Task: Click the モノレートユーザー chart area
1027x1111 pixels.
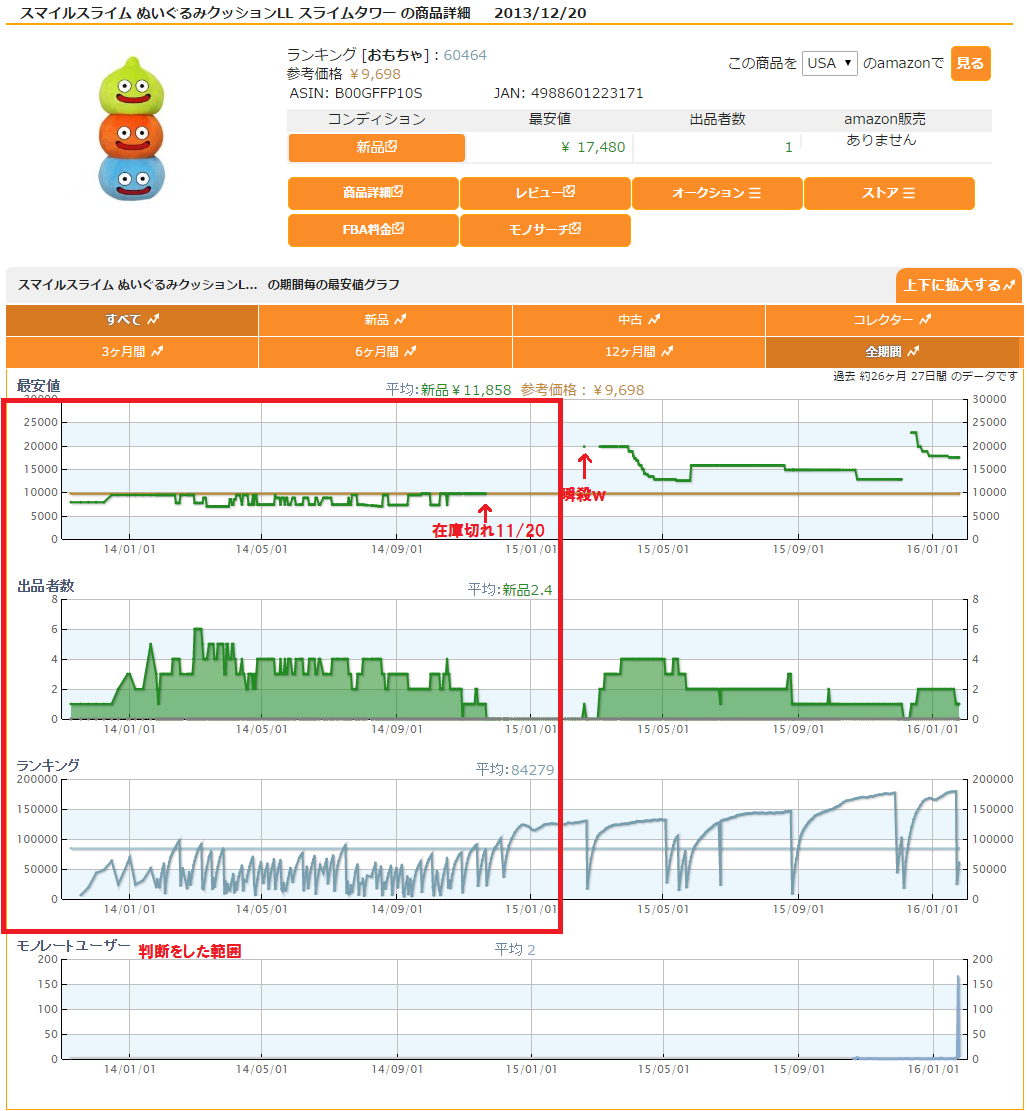Action: tap(515, 1009)
